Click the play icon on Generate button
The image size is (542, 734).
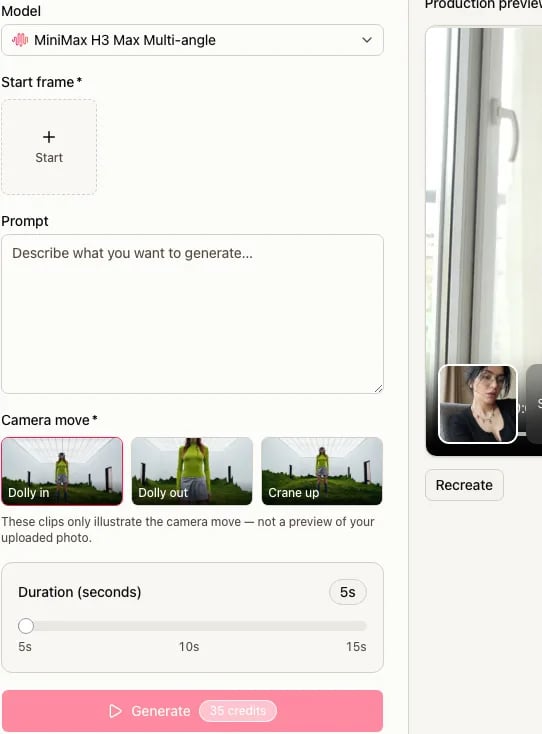pos(115,711)
